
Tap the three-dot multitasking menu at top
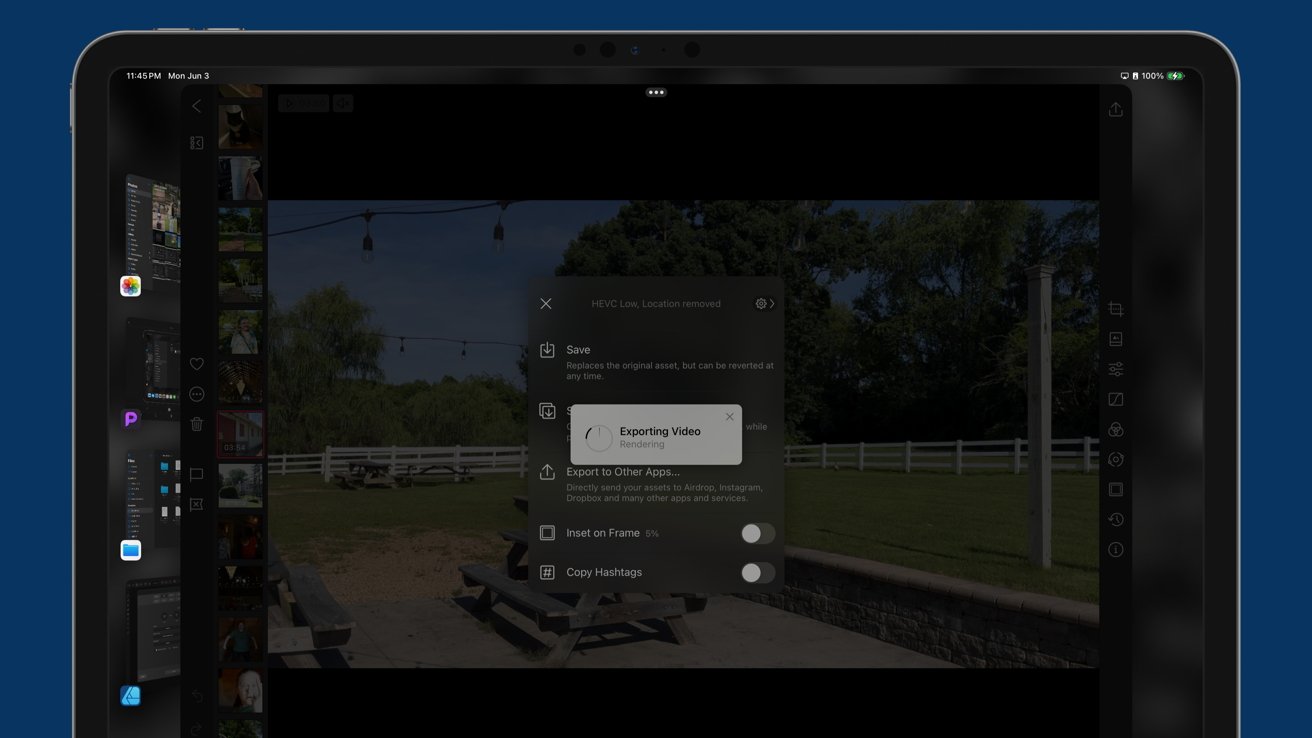point(656,92)
